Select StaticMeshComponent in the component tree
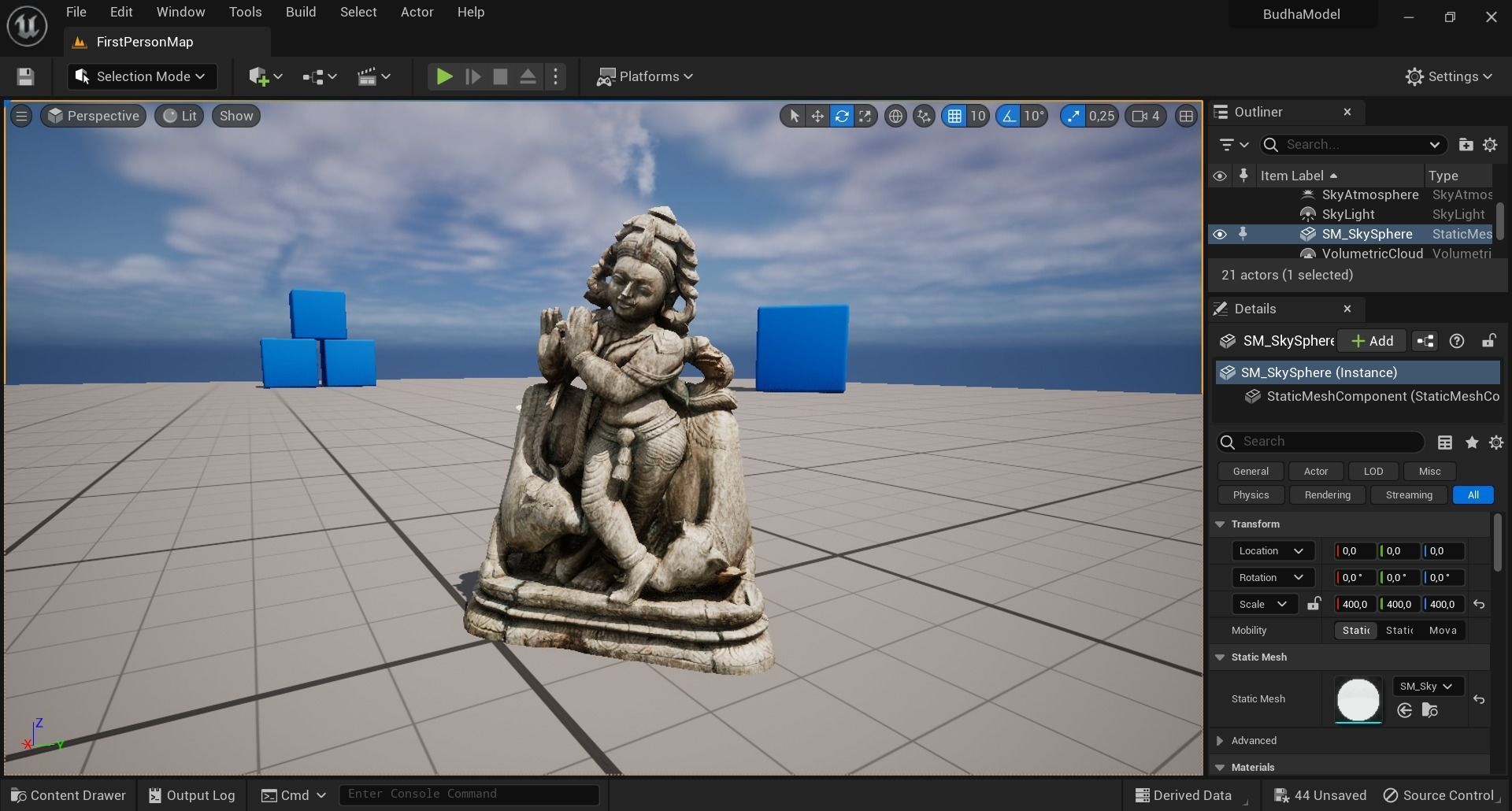Image resolution: width=1512 pixels, height=811 pixels. (x=1372, y=396)
